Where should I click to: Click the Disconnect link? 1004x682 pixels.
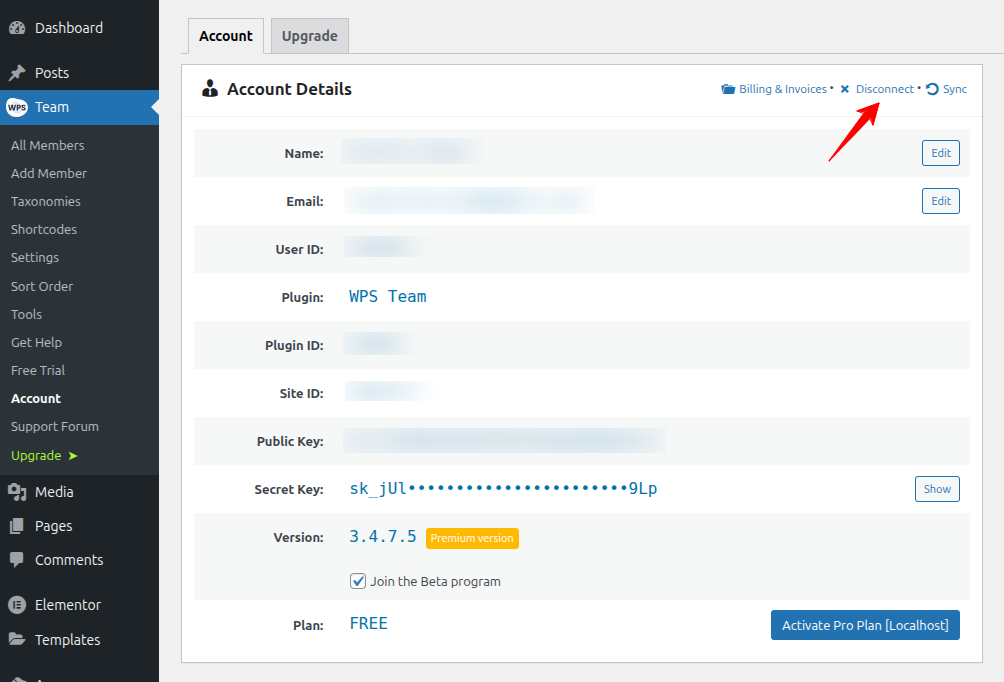[x=884, y=89]
